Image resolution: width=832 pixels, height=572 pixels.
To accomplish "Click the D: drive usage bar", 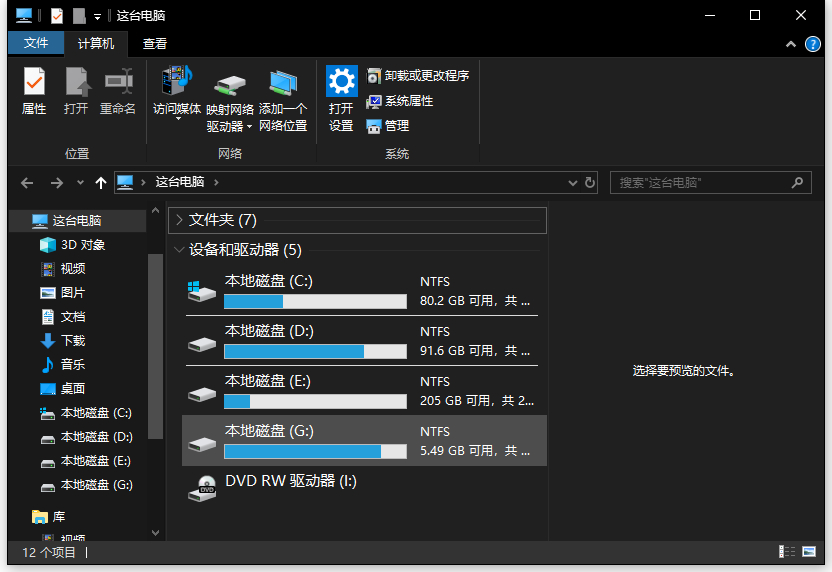I will (315, 351).
